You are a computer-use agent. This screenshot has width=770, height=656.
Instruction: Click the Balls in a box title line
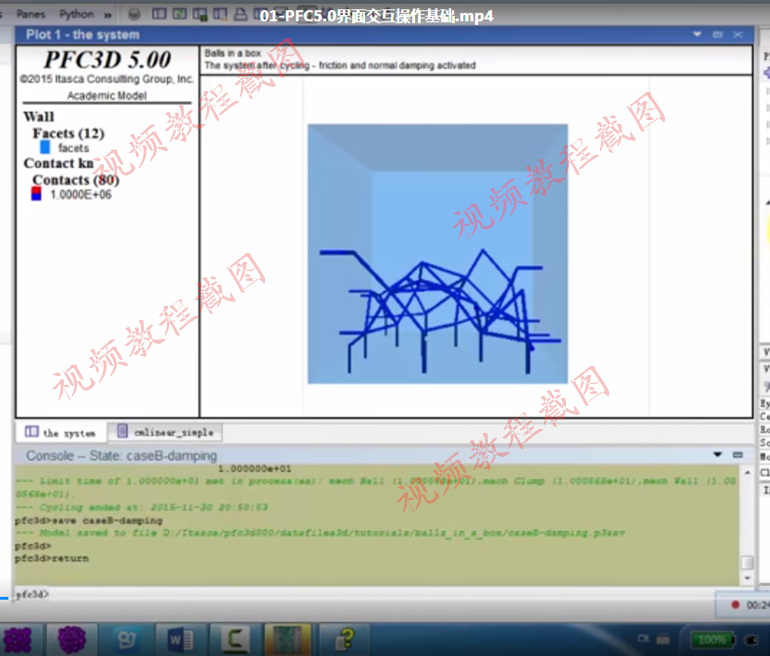point(233,53)
